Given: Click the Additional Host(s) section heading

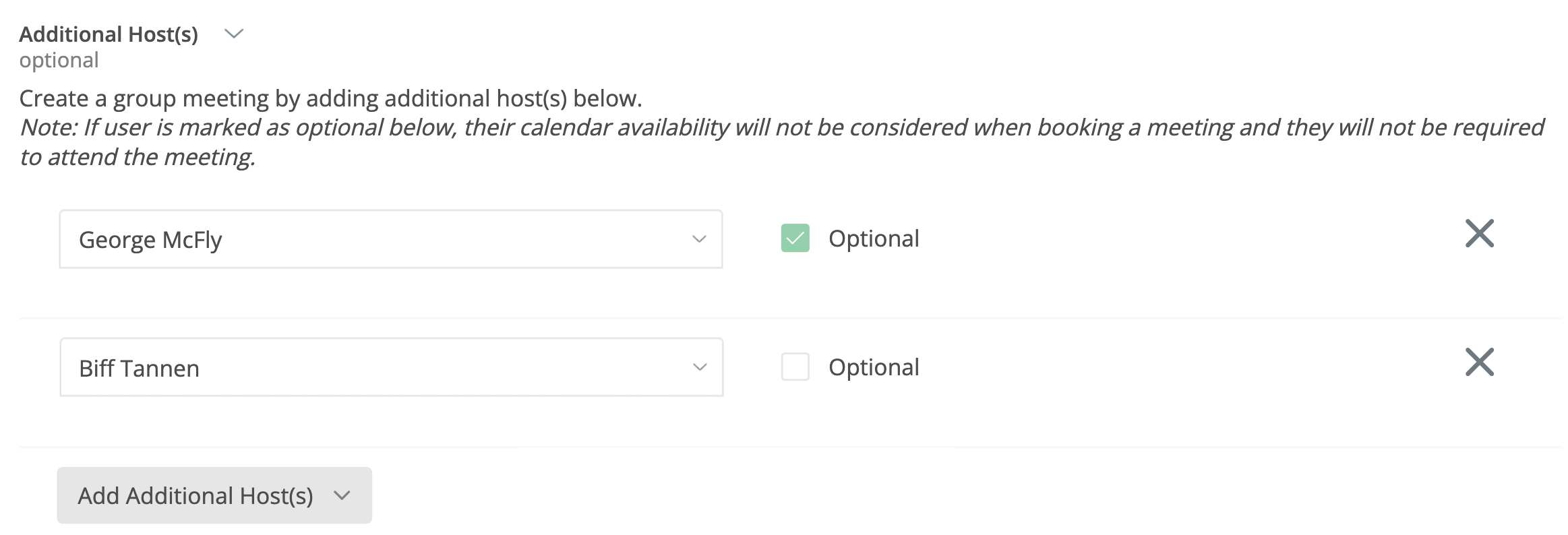Looking at the screenshot, I should click(x=109, y=34).
